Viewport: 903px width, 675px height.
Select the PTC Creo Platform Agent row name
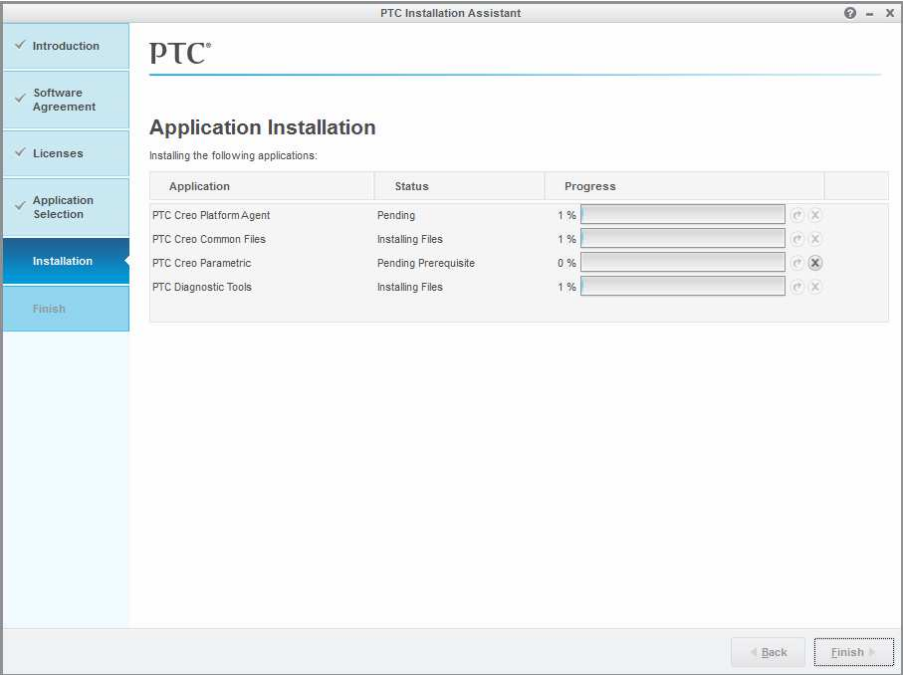(x=211, y=215)
